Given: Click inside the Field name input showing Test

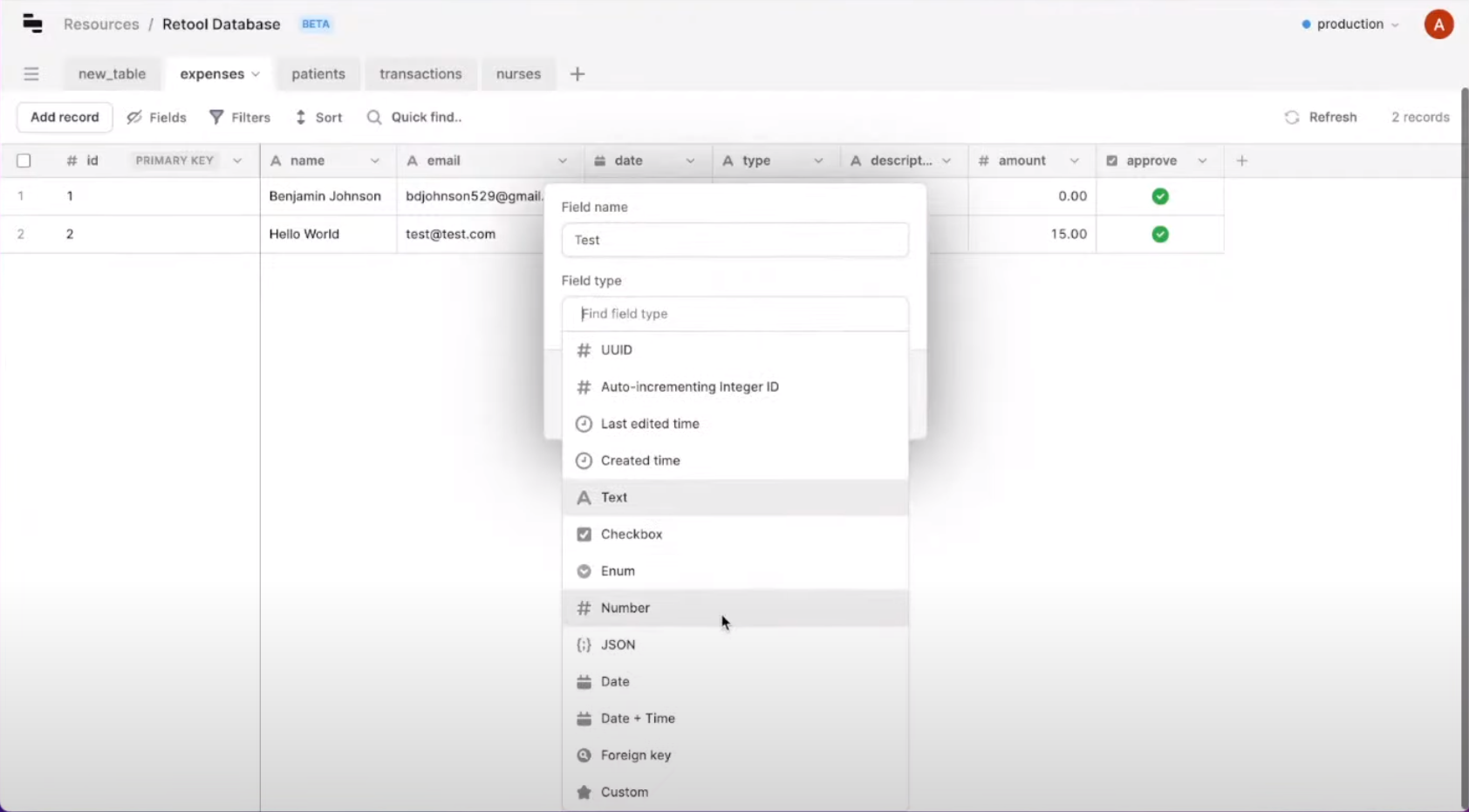Looking at the screenshot, I should click(x=734, y=240).
